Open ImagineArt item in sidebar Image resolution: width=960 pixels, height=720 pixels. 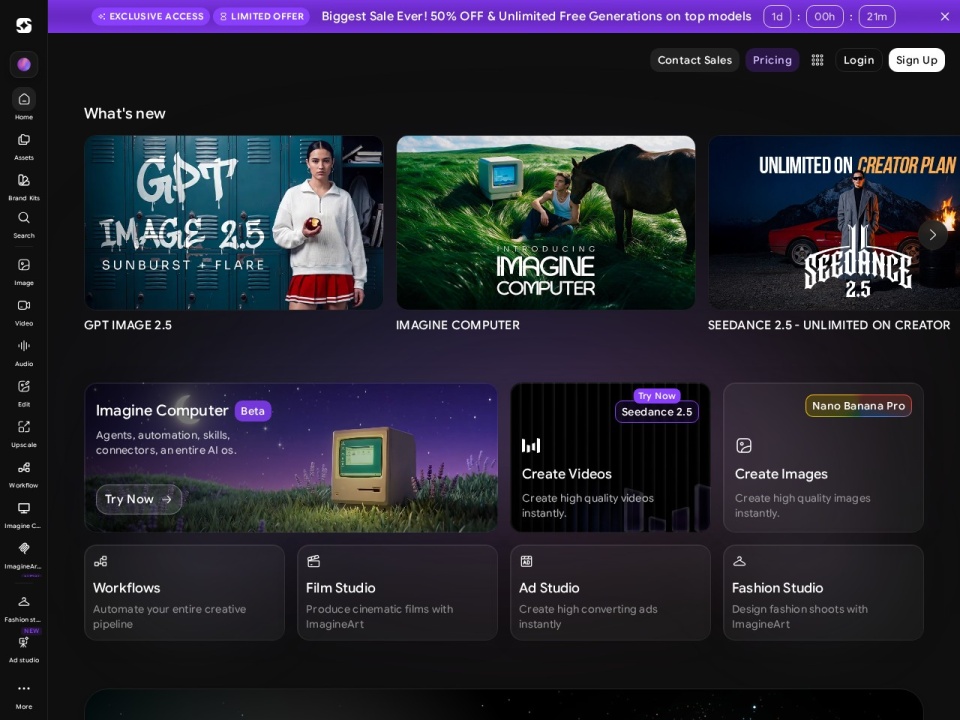24,555
